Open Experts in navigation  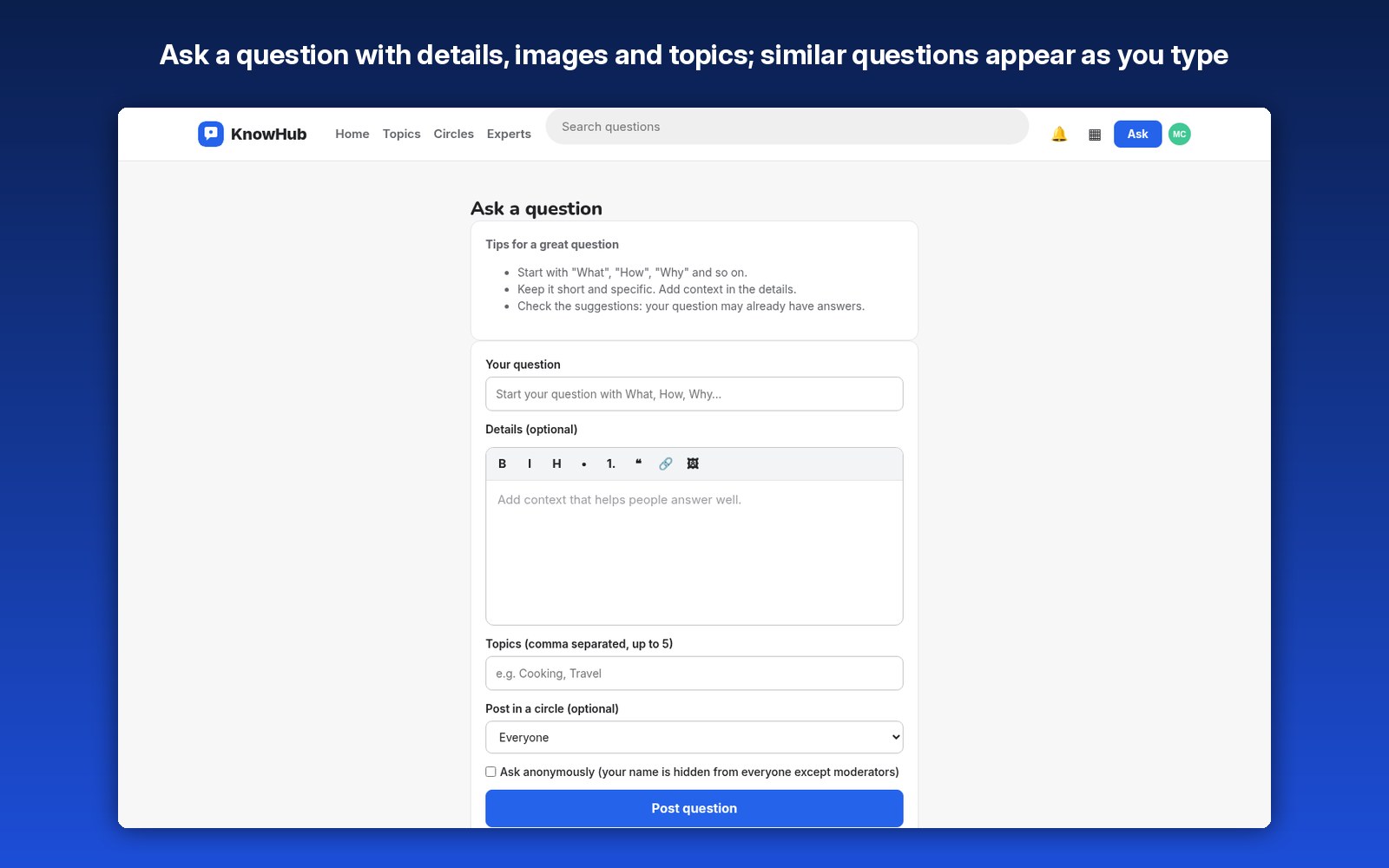pos(509,134)
